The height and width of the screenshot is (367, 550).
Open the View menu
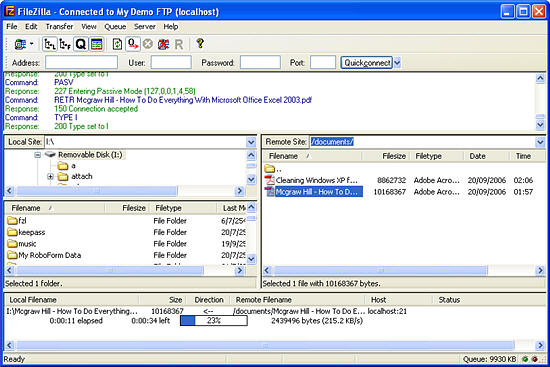(x=89, y=27)
